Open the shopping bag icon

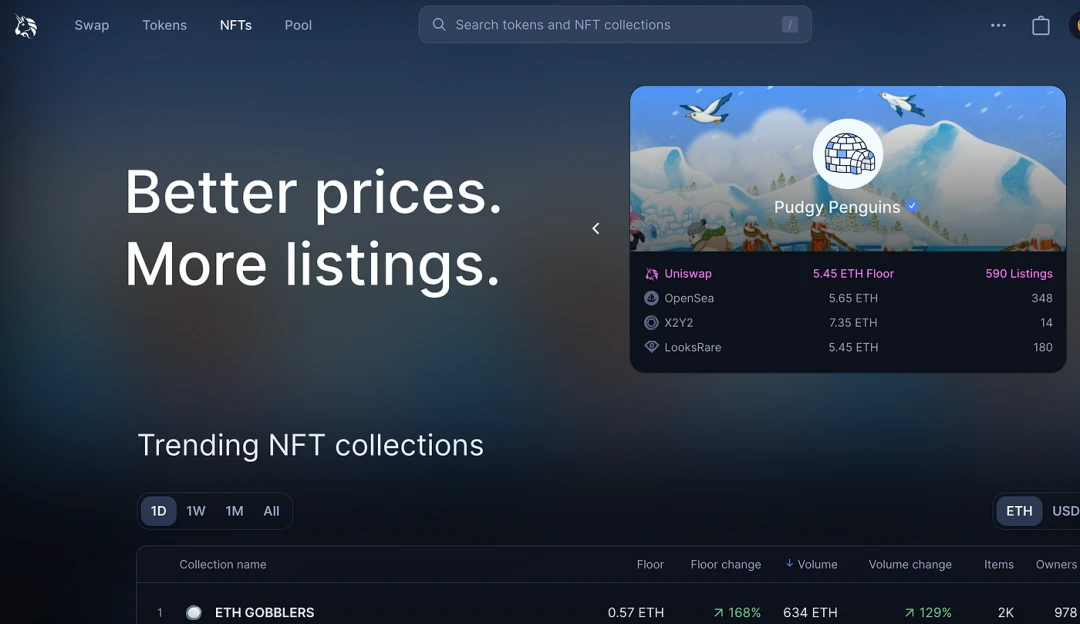click(1041, 26)
